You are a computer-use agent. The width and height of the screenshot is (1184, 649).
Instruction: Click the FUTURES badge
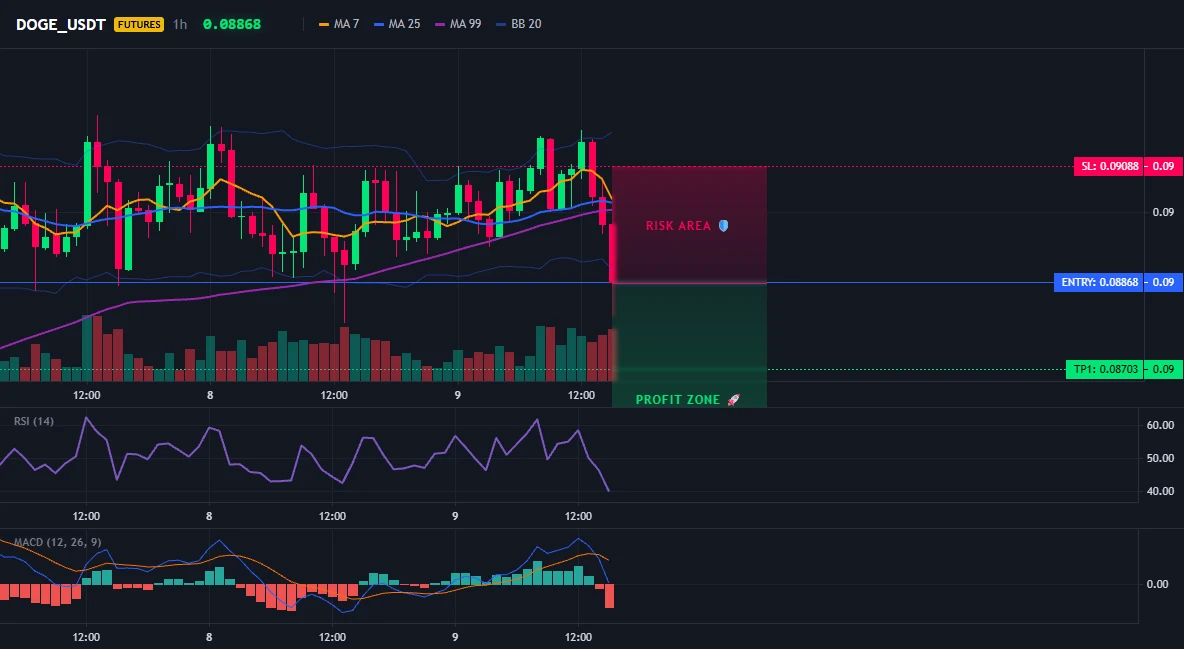(x=139, y=24)
